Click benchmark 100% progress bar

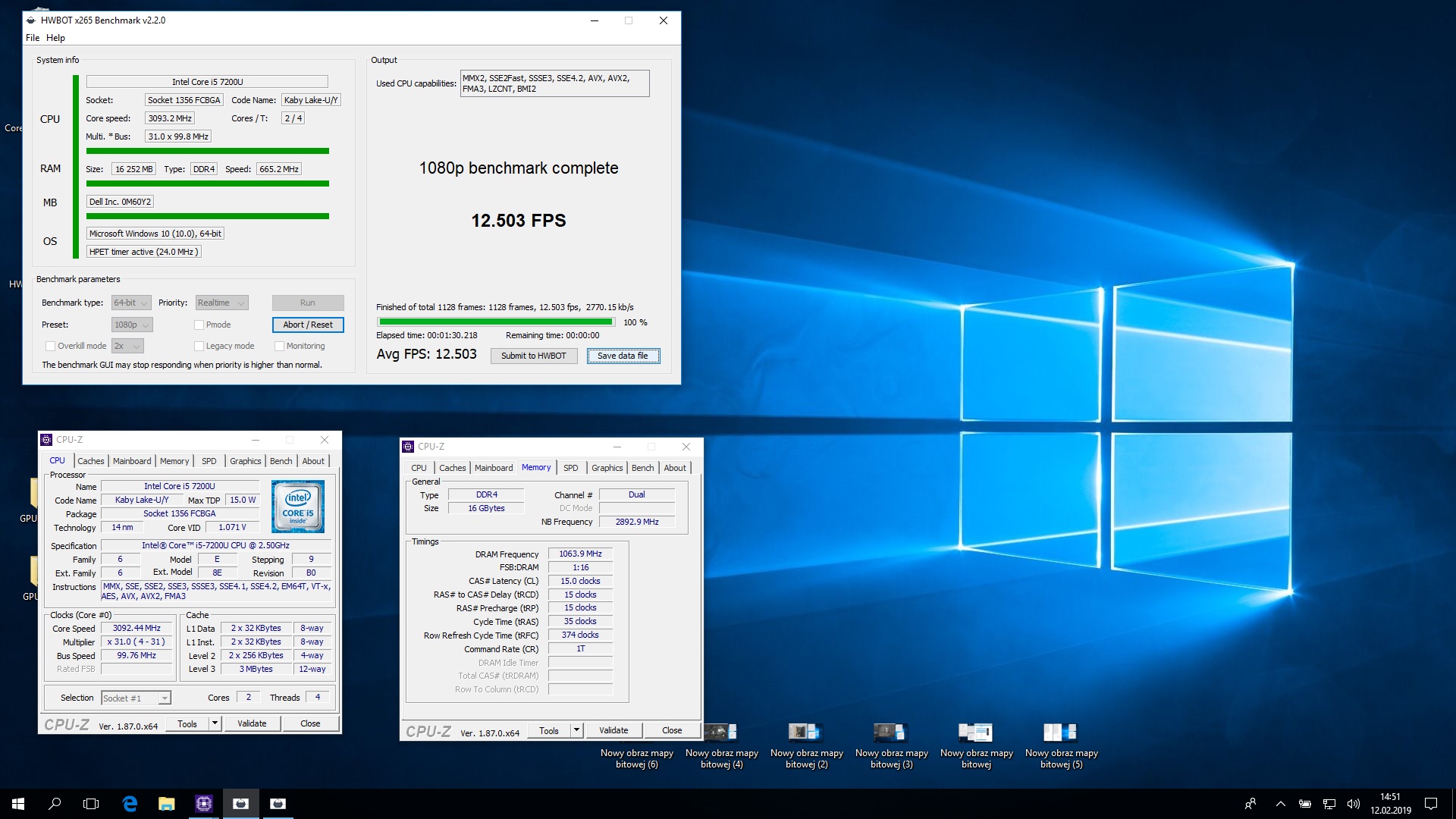pos(496,322)
